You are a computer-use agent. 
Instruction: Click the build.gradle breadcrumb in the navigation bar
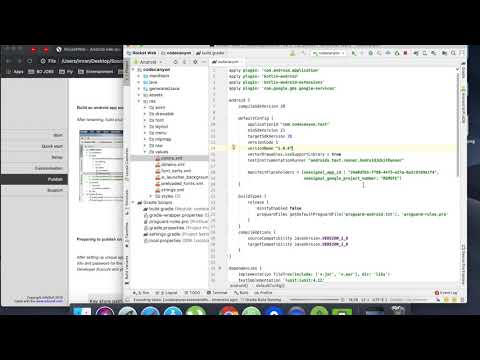coord(210,53)
